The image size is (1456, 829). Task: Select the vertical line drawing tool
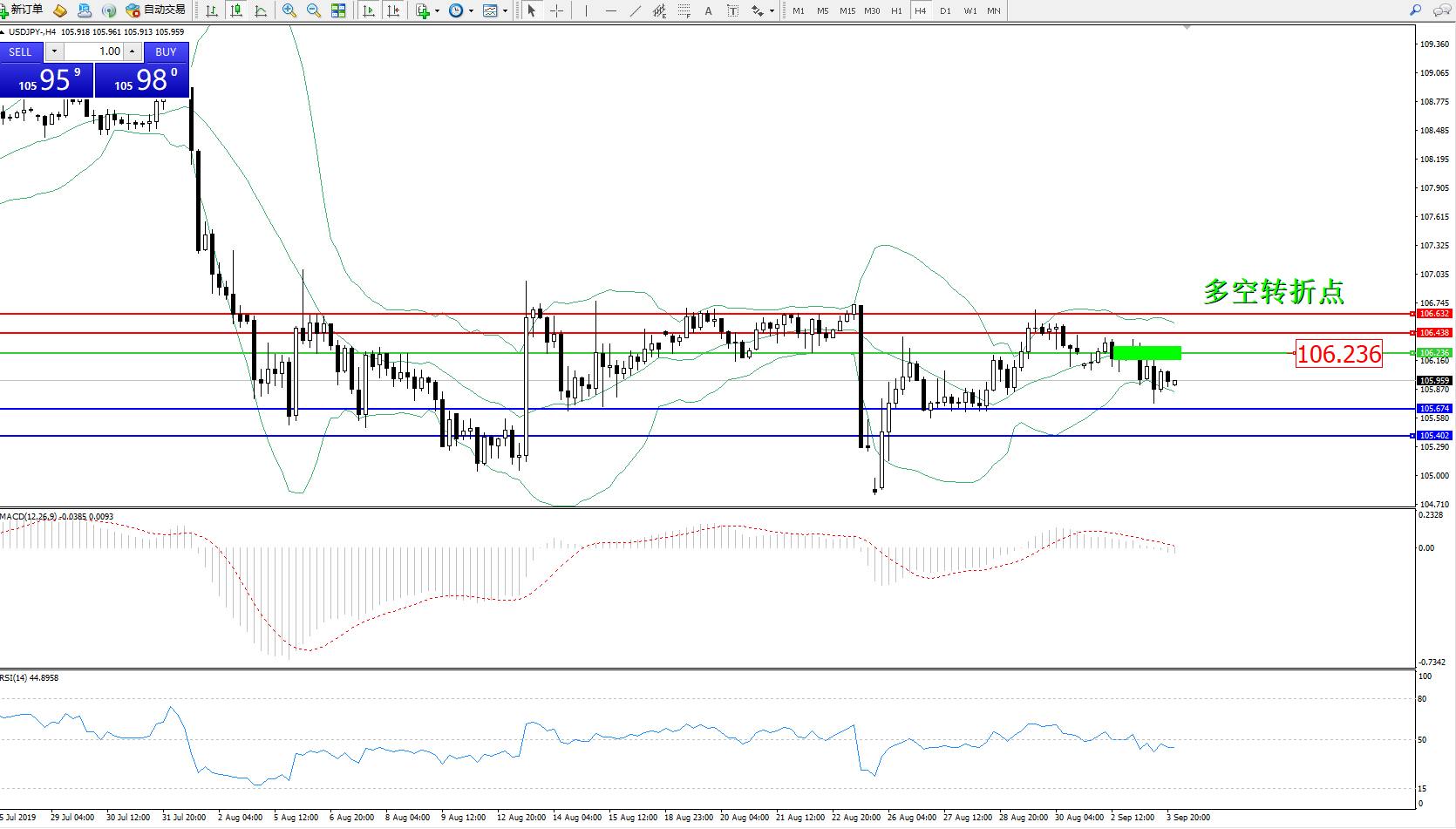(x=587, y=10)
